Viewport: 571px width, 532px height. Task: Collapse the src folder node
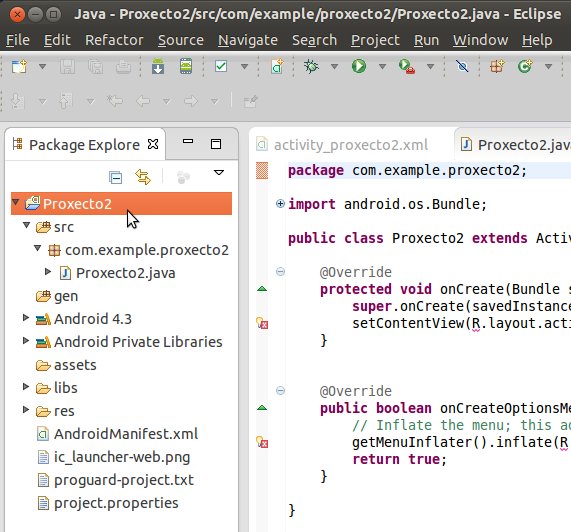coord(27,225)
